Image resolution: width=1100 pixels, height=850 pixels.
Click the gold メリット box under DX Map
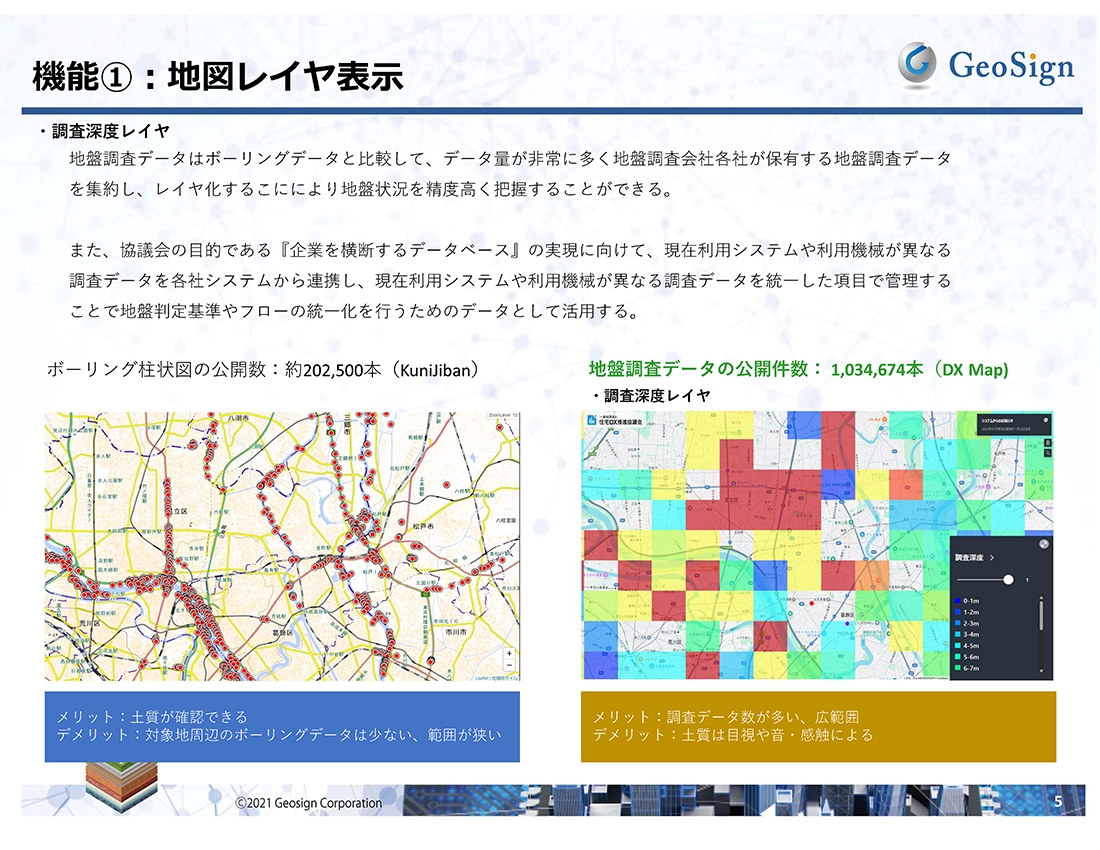pos(818,726)
